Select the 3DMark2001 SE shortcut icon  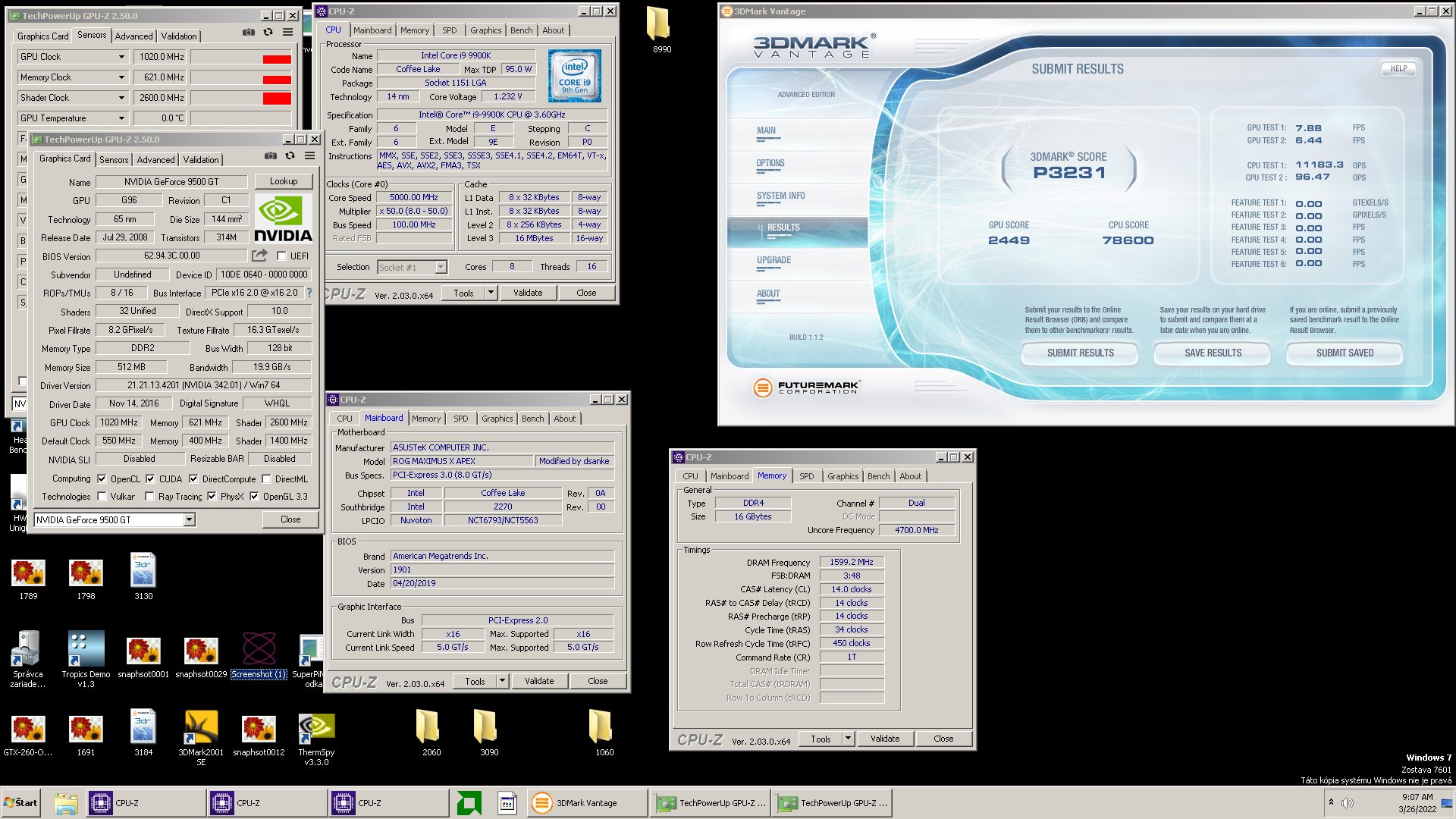[201, 737]
